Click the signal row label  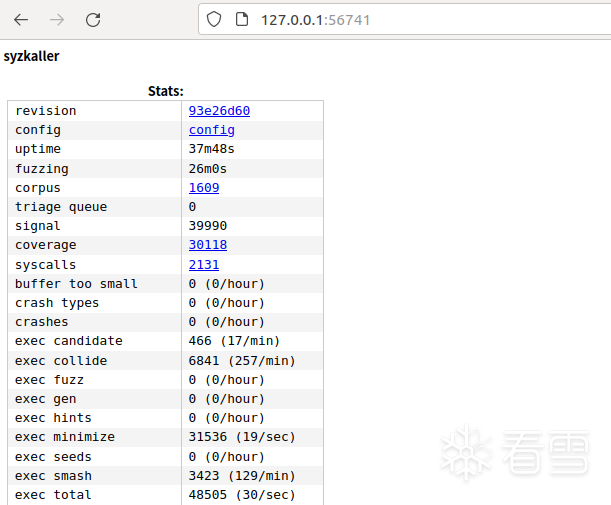click(x=38, y=226)
